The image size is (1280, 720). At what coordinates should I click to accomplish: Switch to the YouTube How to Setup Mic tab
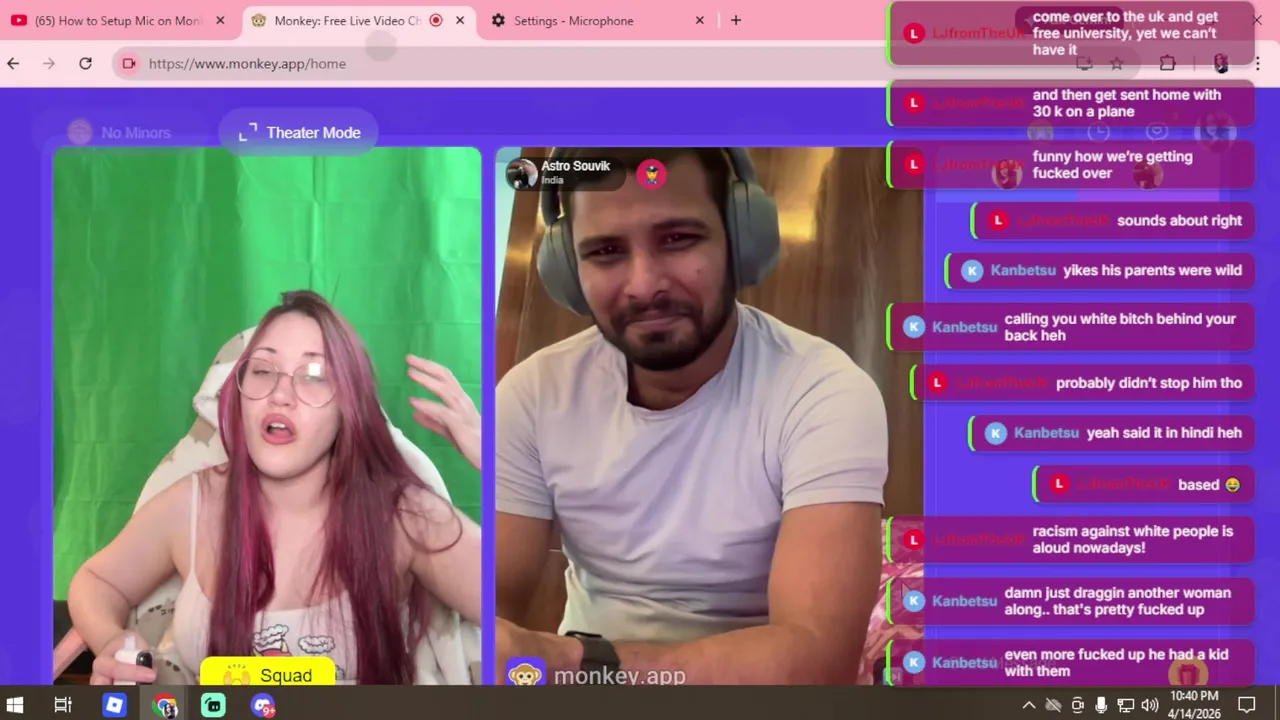tap(118, 20)
